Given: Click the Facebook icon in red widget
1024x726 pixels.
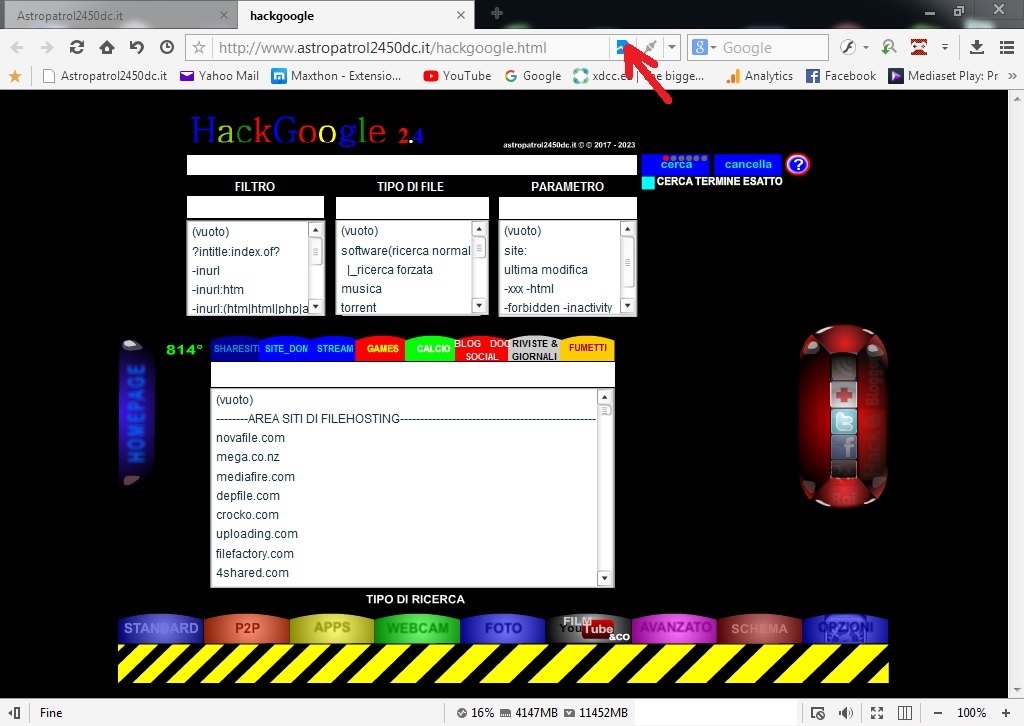Looking at the screenshot, I should tap(844, 447).
